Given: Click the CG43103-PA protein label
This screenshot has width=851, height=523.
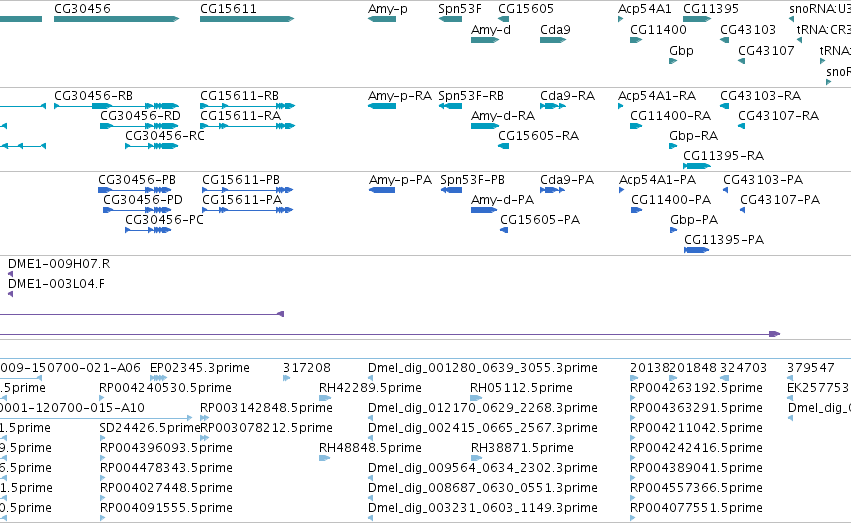Looking at the screenshot, I should tap(763, 180).
